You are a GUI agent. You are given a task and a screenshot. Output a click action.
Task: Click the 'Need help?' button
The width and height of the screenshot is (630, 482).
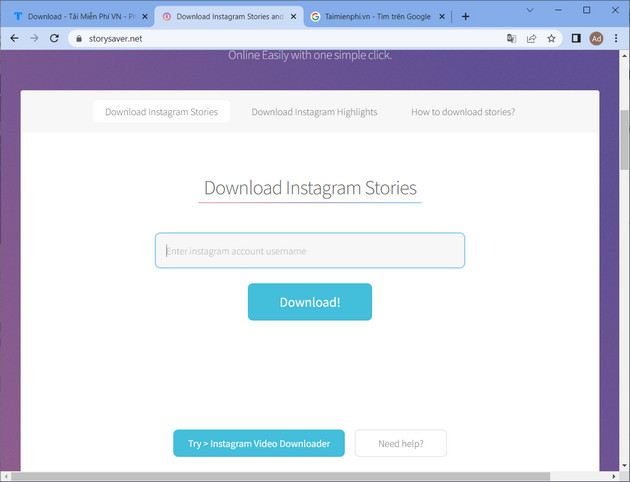pos(401,443)
